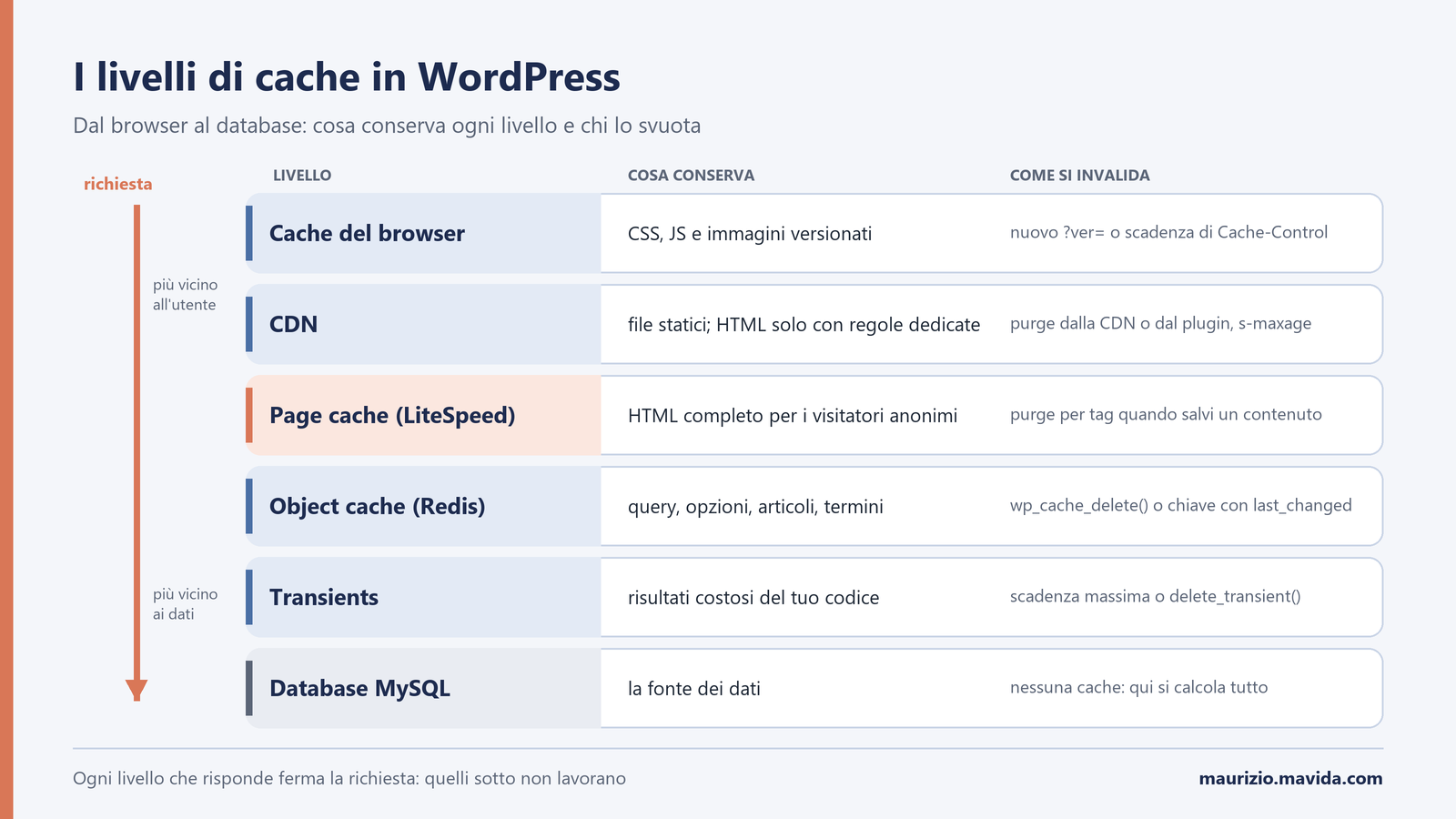The width and height of the screenshot is (1456, 819).
Task: Click the title "I livelli di cache in WordPress"
Action: (x=347, y=77)
